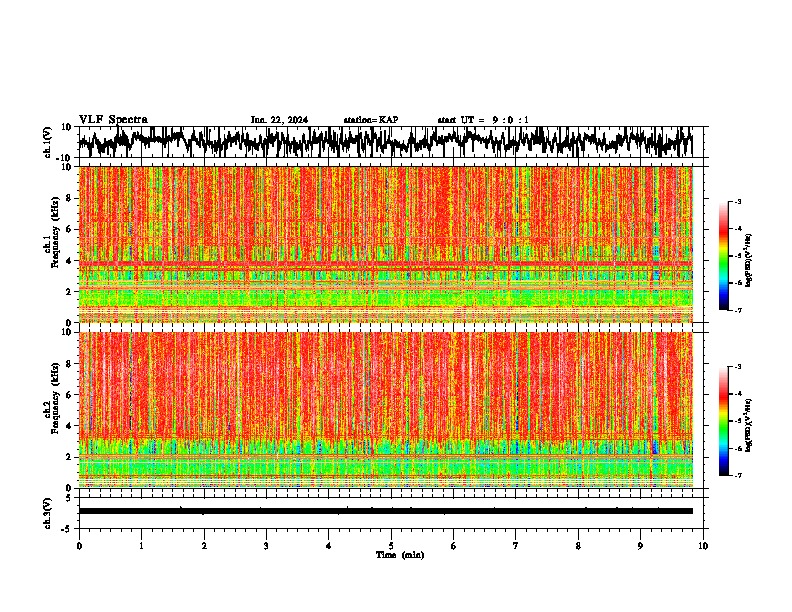Click the ch.2 "Frequency (kHz)" axis label

pos(55,398)
